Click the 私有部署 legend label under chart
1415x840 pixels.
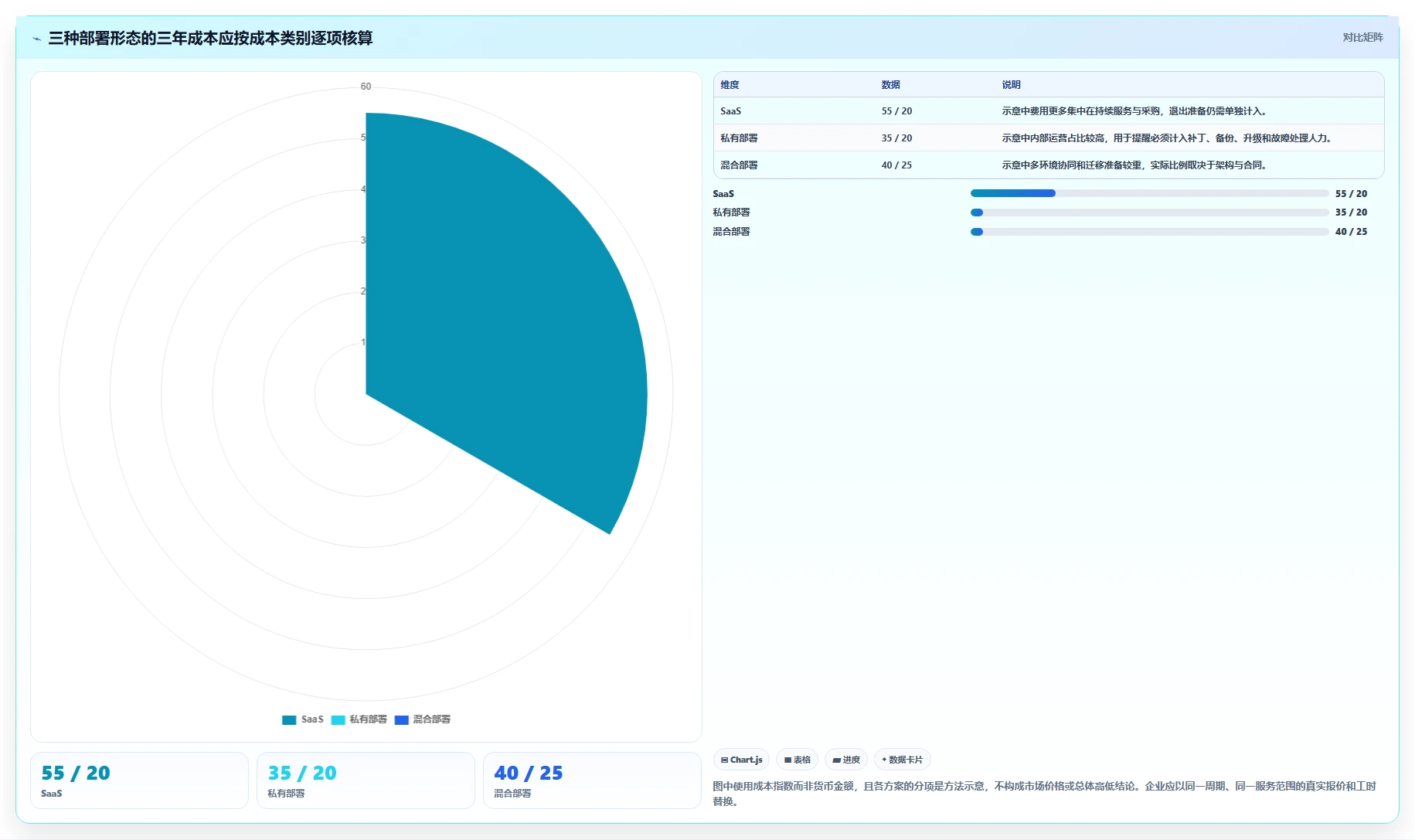pyautogui.click(x=368, y=719)
